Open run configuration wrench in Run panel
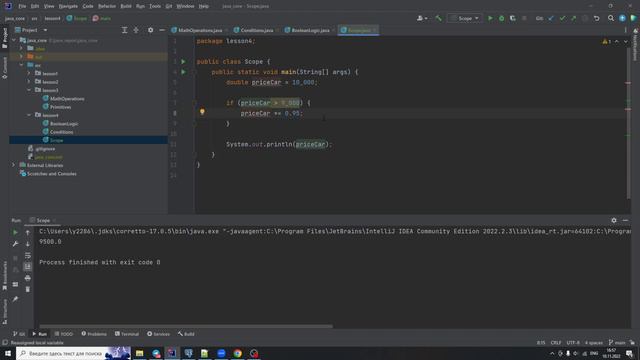 (x=15, y=244)
